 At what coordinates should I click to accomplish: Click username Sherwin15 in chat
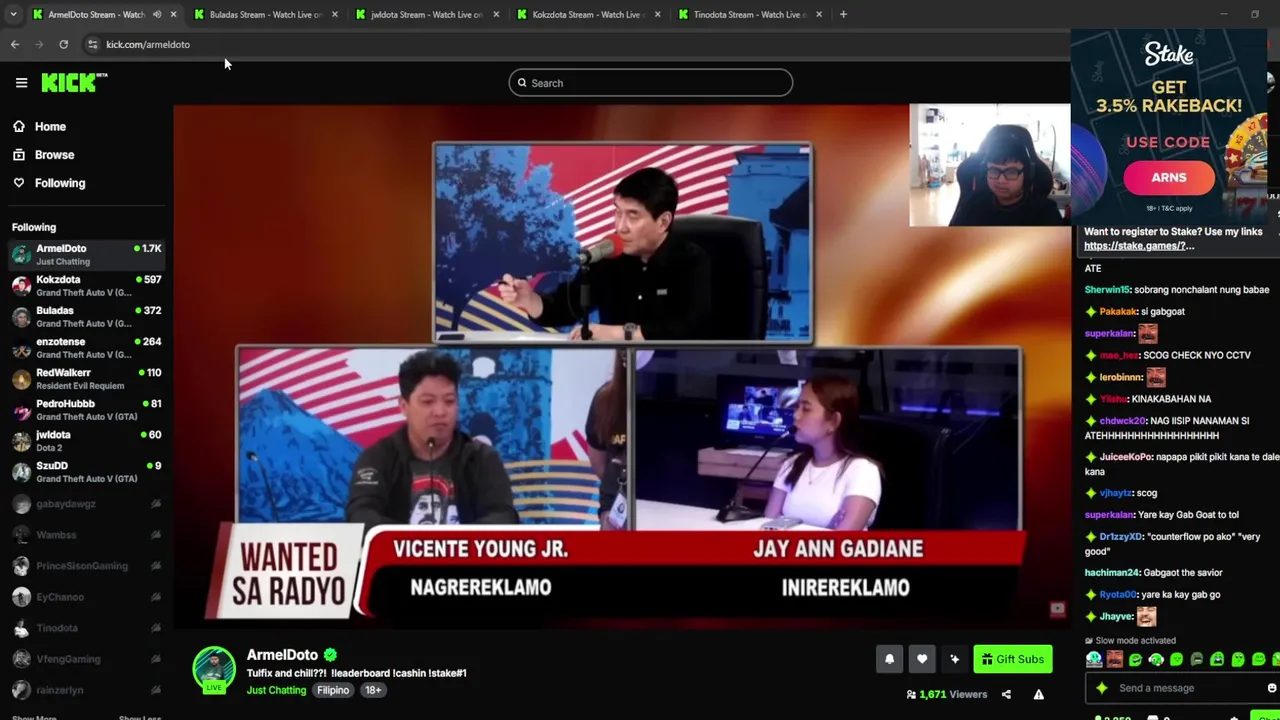point(1107,290)
